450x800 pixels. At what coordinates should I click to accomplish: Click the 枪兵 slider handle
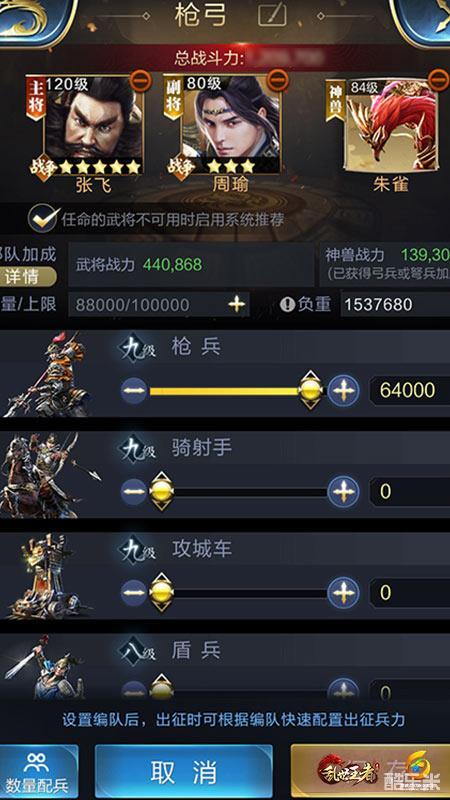310,391
